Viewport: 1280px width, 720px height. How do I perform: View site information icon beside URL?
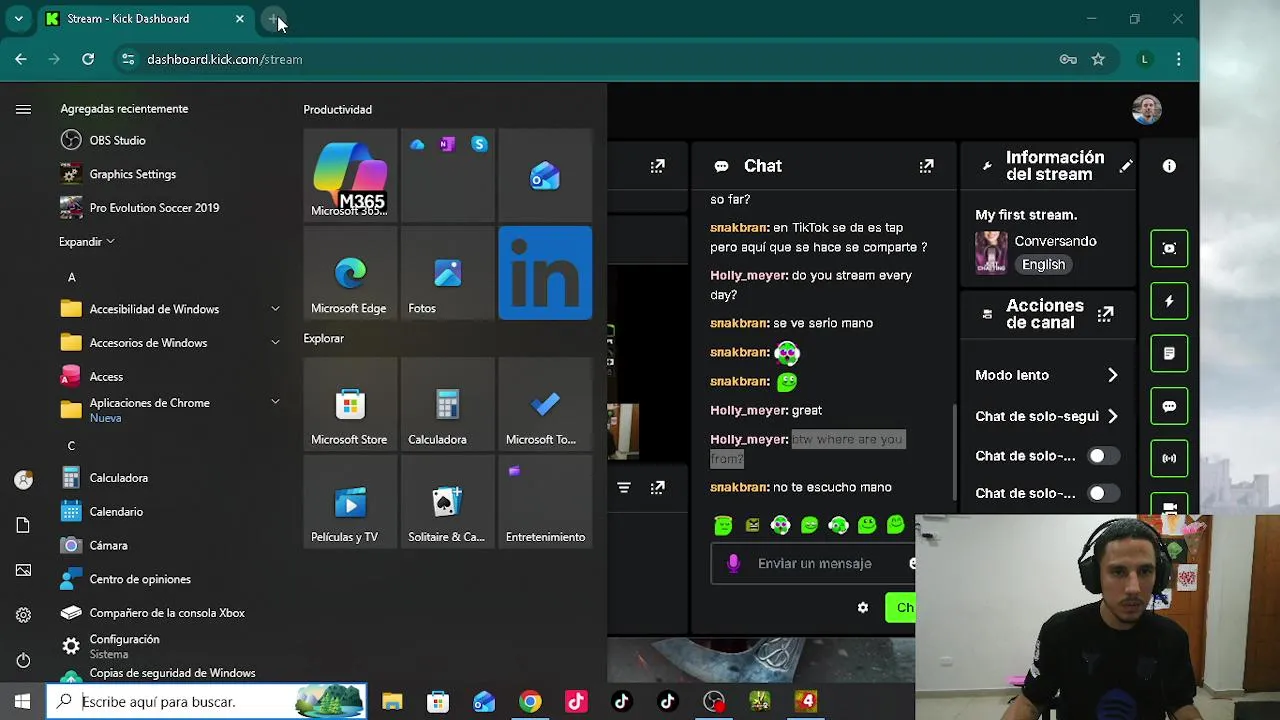pos(128,59)
